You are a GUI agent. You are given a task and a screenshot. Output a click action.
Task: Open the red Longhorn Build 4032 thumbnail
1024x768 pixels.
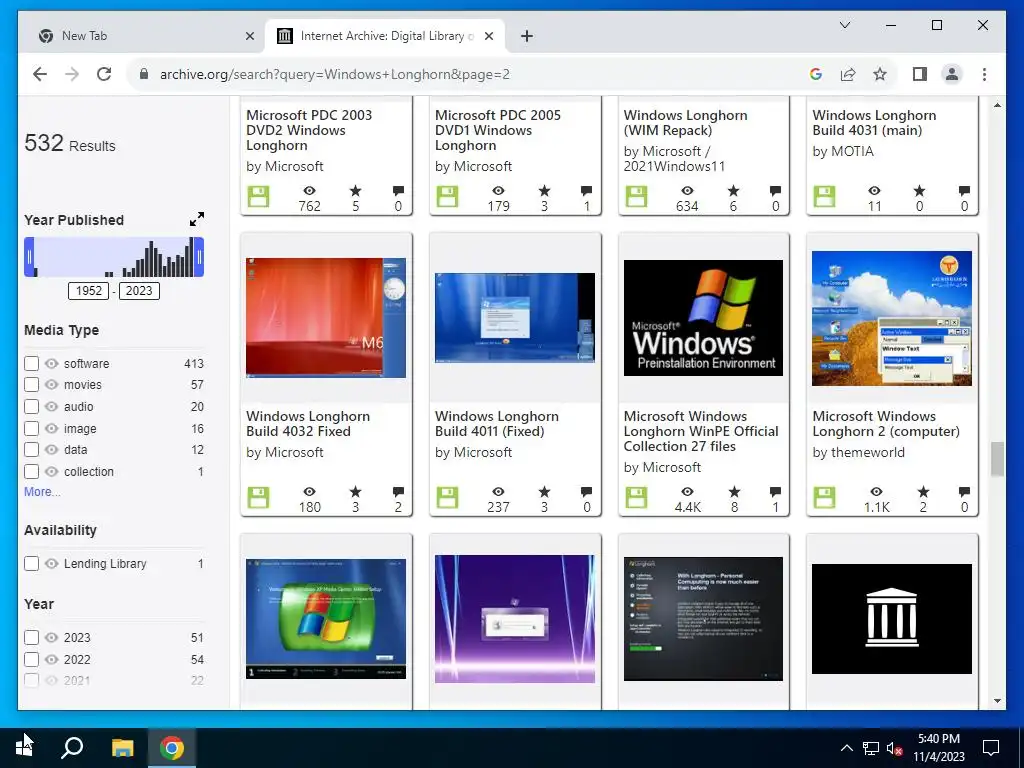click(x=326, y=317)
